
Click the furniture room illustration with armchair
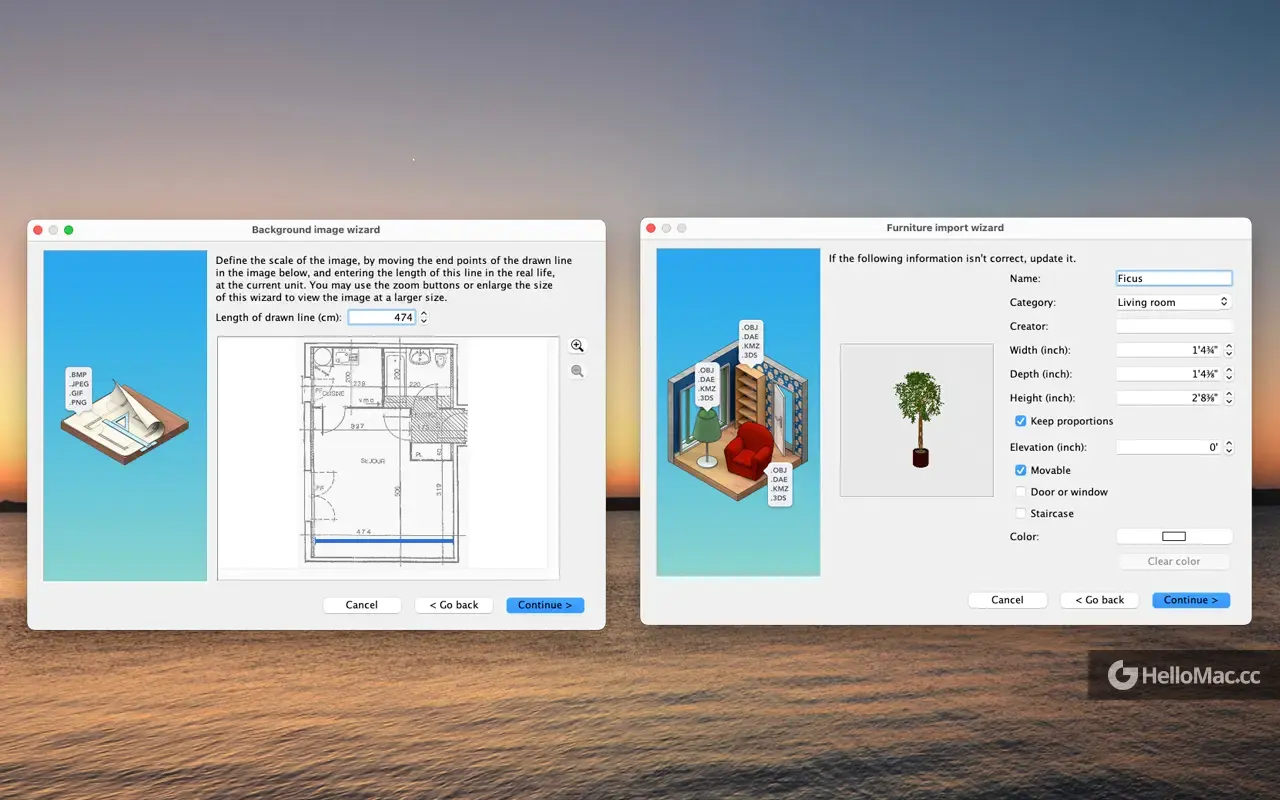738,412
